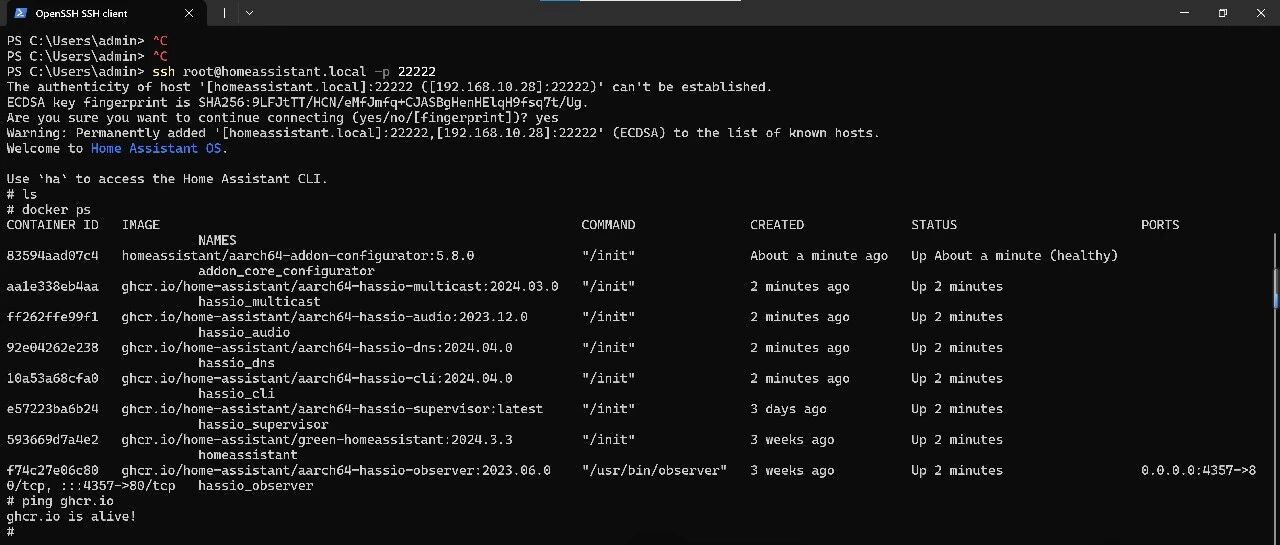Click the NAMES column header
1280x545 pixels.
point(217,240)
